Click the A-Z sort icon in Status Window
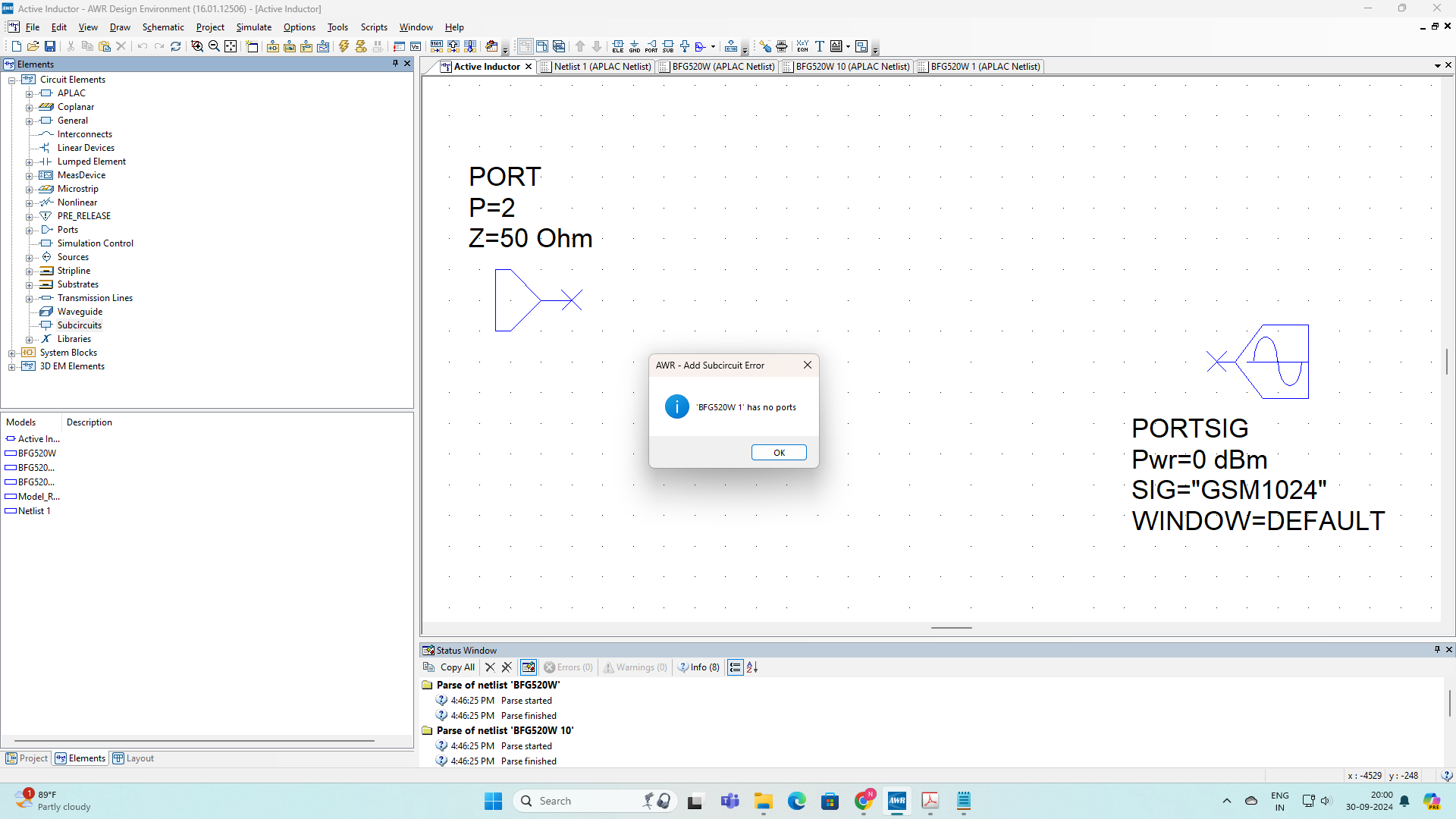The image size is (1456, 819). pos(752,667)
